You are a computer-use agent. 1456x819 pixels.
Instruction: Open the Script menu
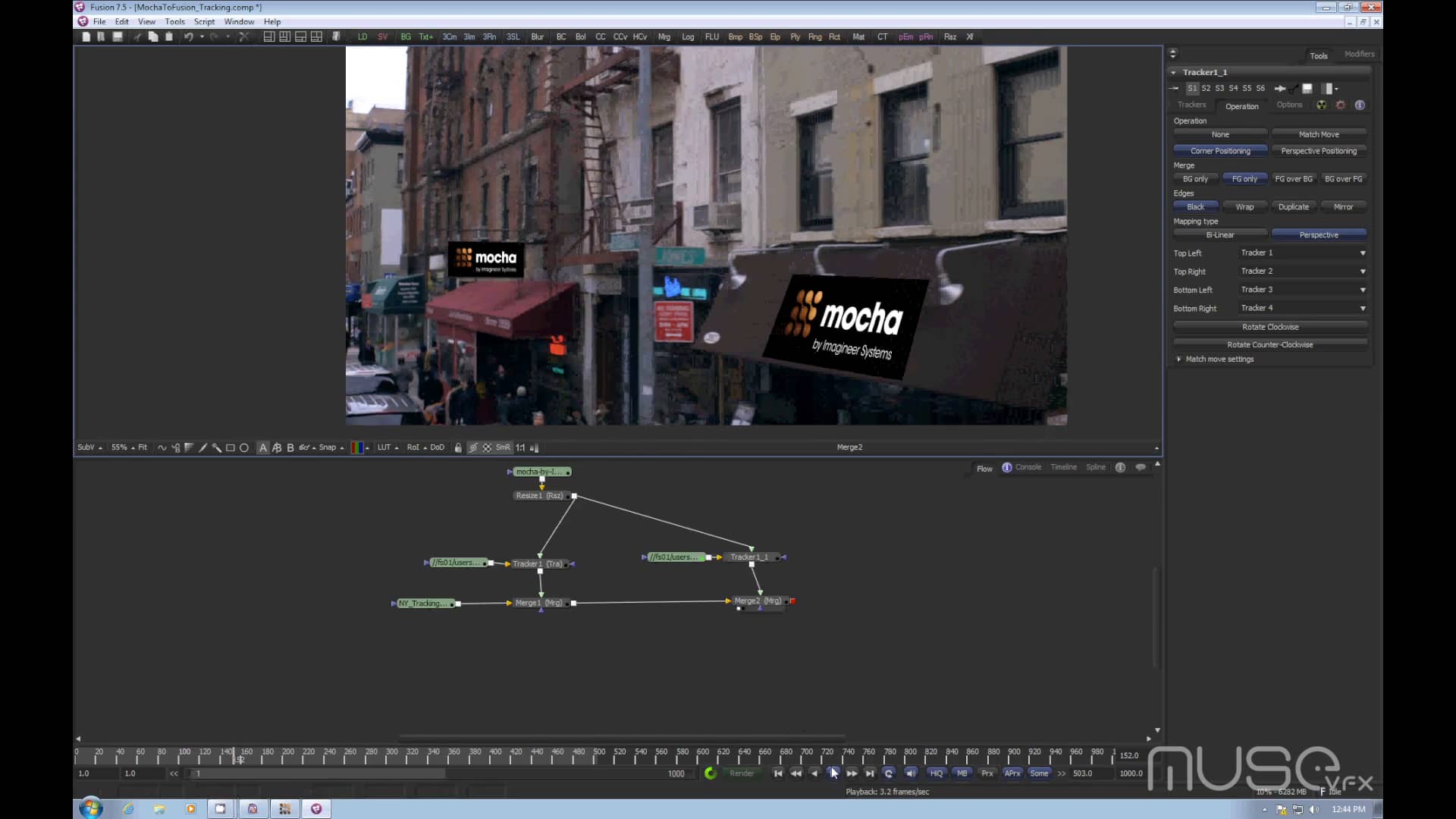point(204,22)
